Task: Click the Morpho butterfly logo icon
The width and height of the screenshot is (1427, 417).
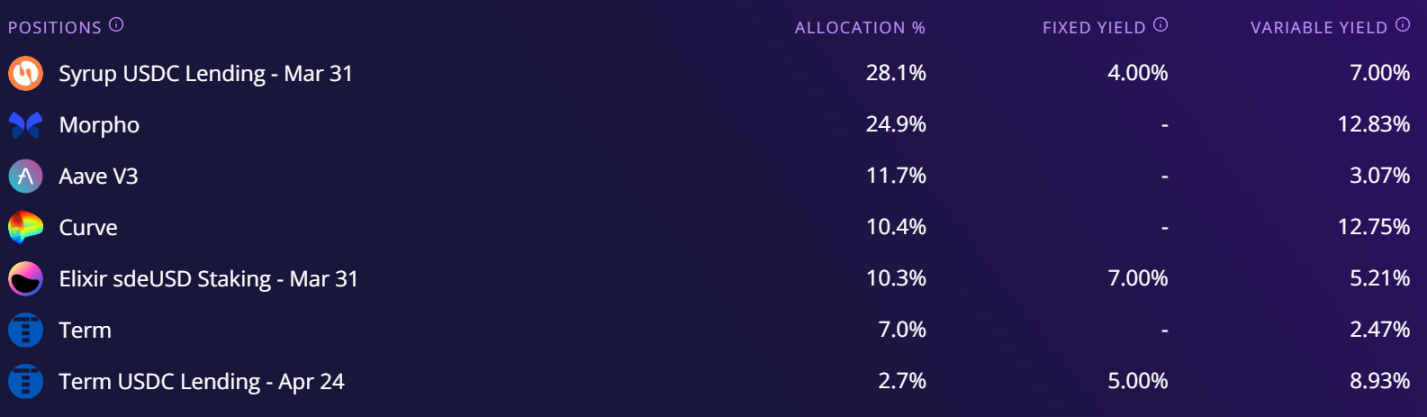Action: point(25,125)
